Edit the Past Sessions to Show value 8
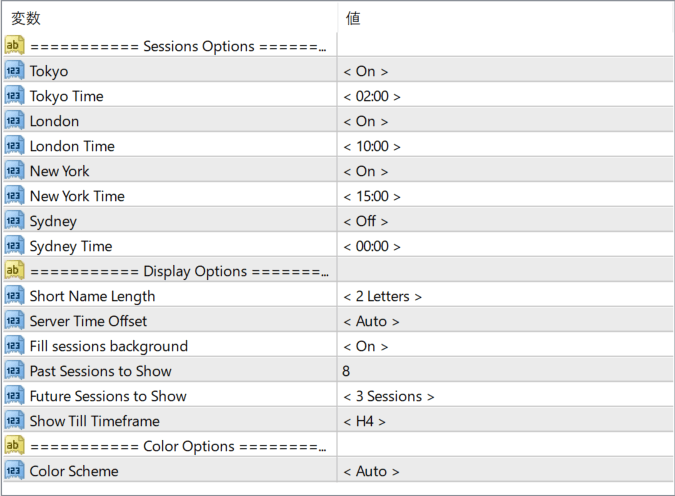Image resolution: width=675 pixels, height=496 pixels. click(x=505, y=371)
